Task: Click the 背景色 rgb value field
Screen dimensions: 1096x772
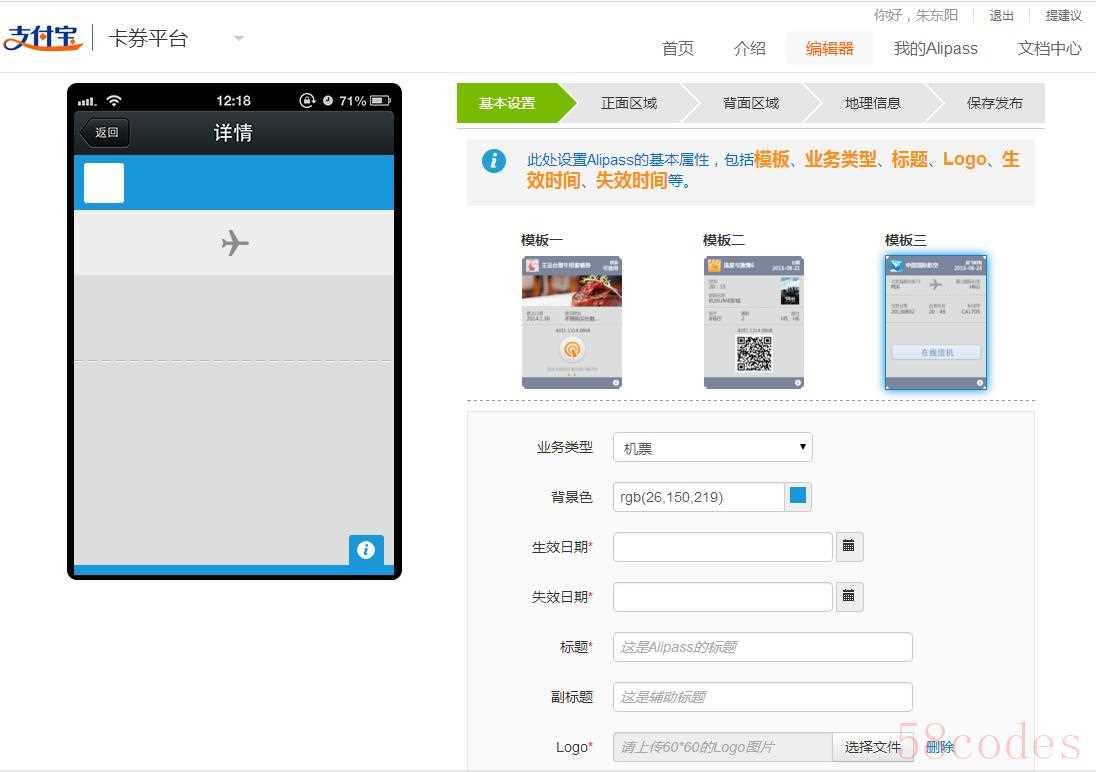Action: (x=698, y=497)
